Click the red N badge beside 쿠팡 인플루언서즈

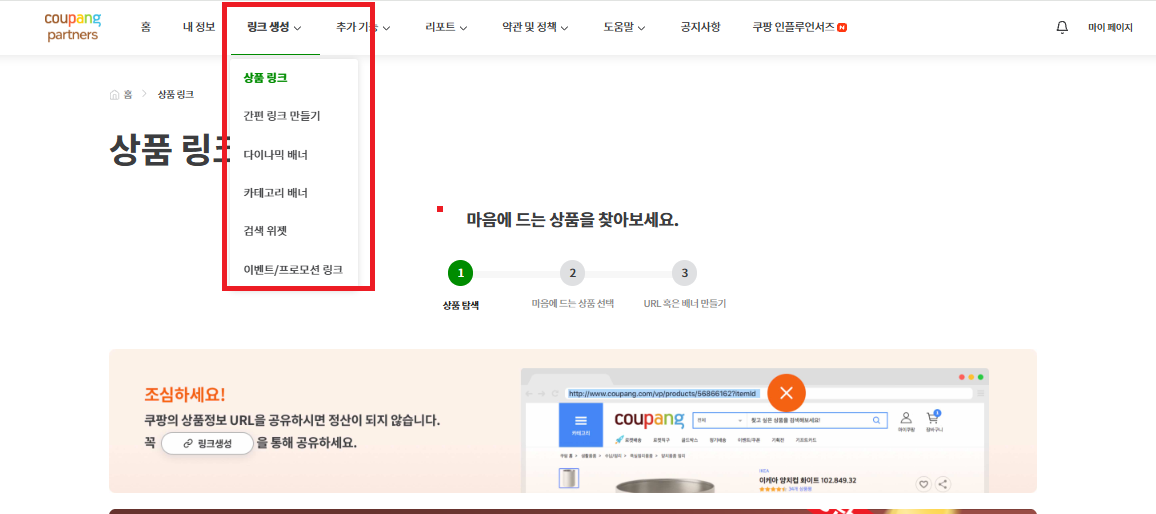(842, 28)
